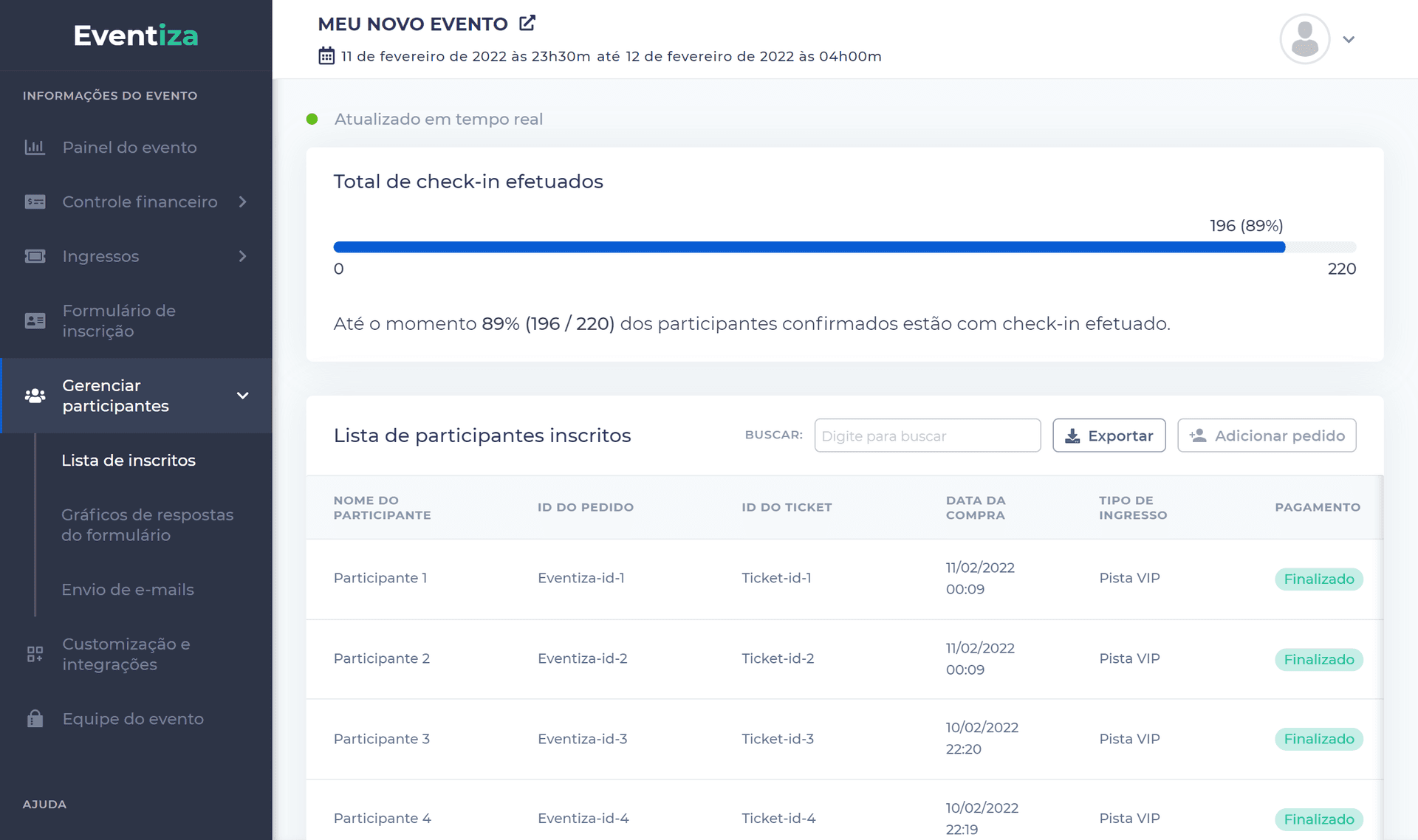Open the account dropdown arrow
The image size is (1418, 840).
[x=1349, y=40]
